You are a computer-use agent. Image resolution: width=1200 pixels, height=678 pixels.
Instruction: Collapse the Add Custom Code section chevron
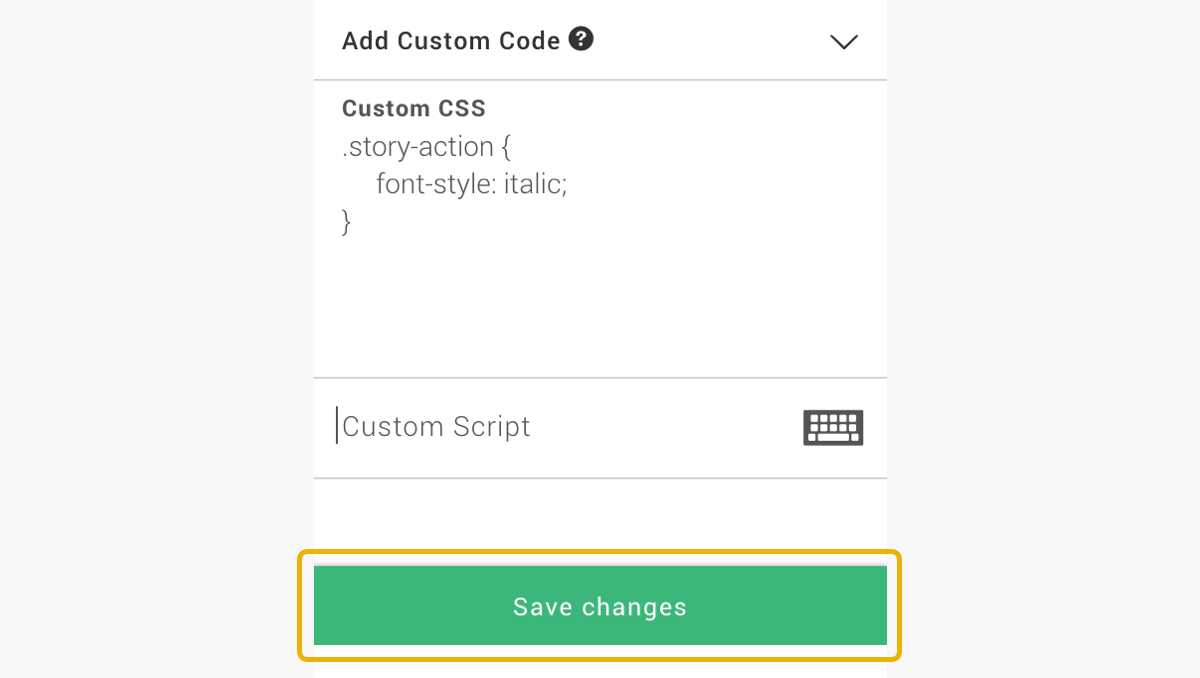pyautogui.click(x=844, y=42)
